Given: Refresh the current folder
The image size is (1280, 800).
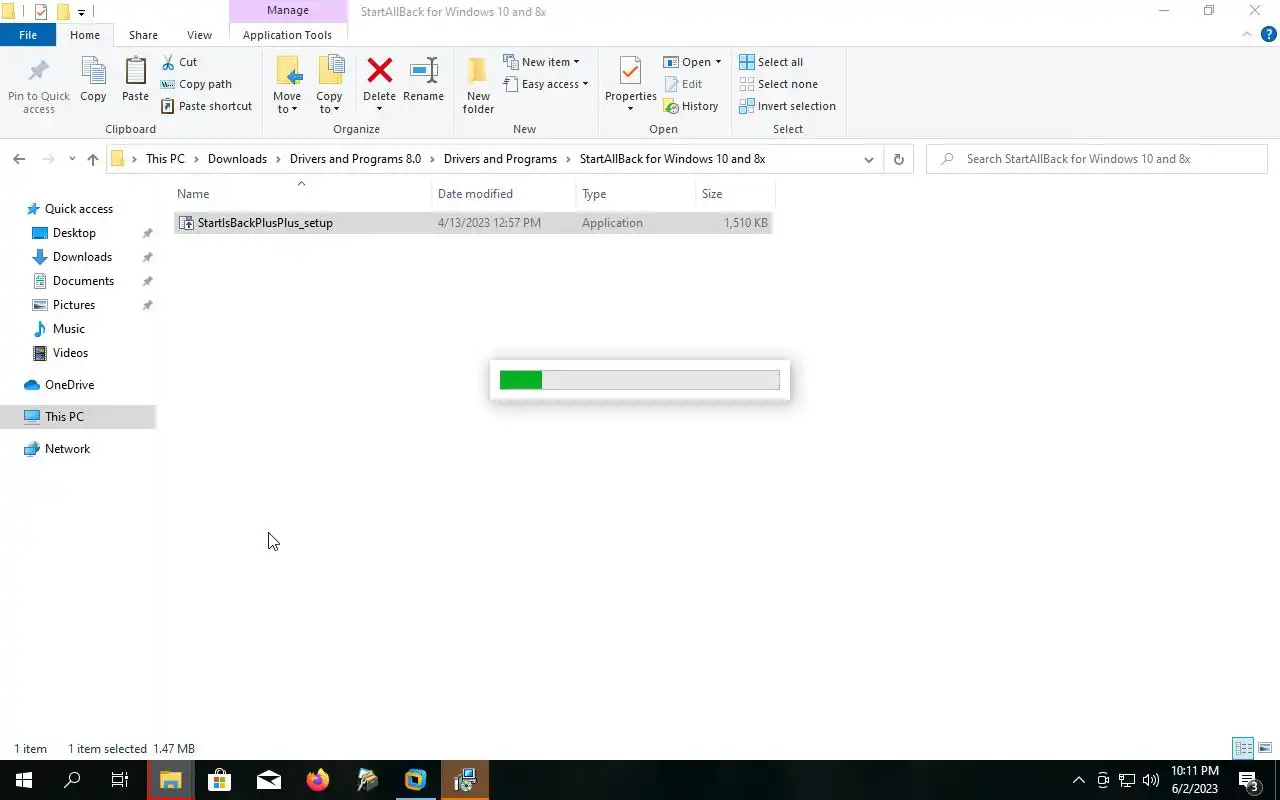Looking at the screenshot, I should 898,159.
